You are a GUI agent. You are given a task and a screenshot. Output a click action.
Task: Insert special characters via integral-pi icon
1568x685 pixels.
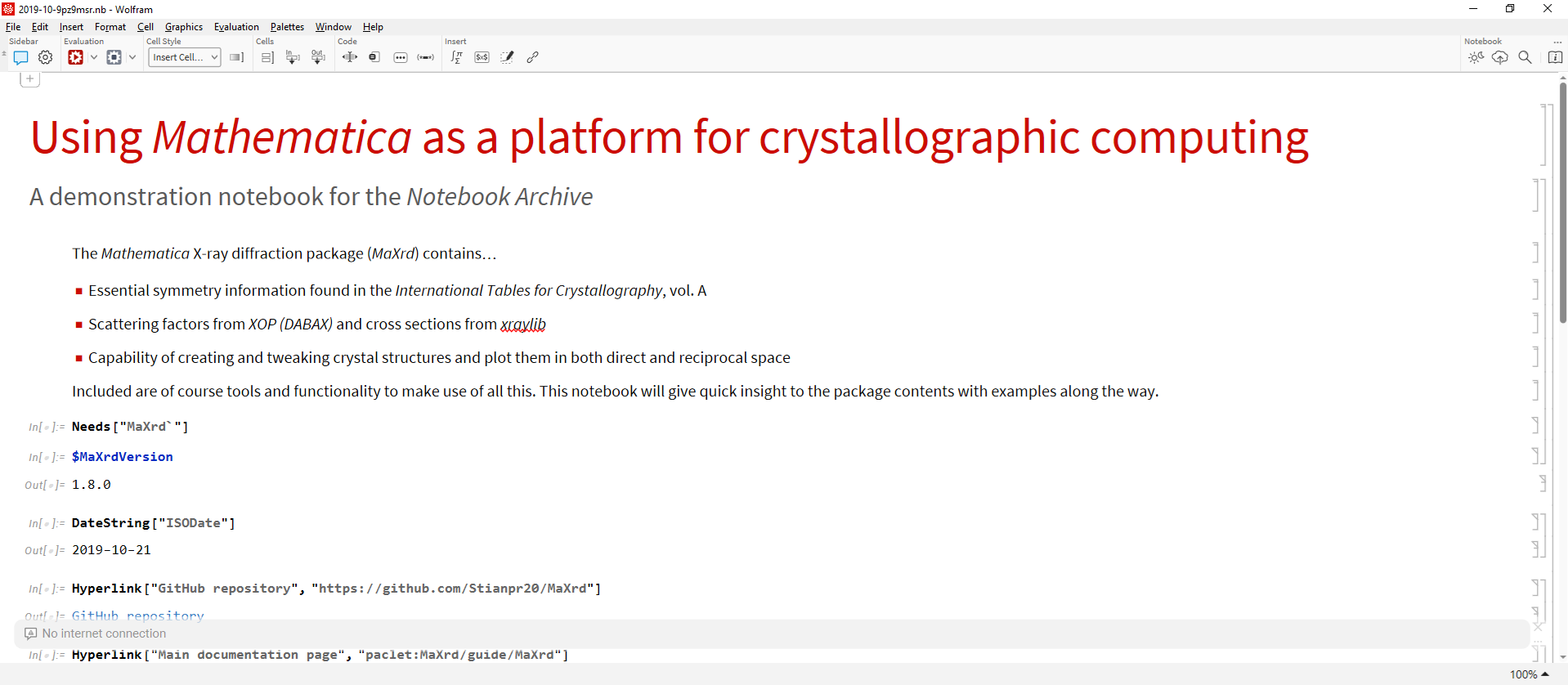point(457,57)
